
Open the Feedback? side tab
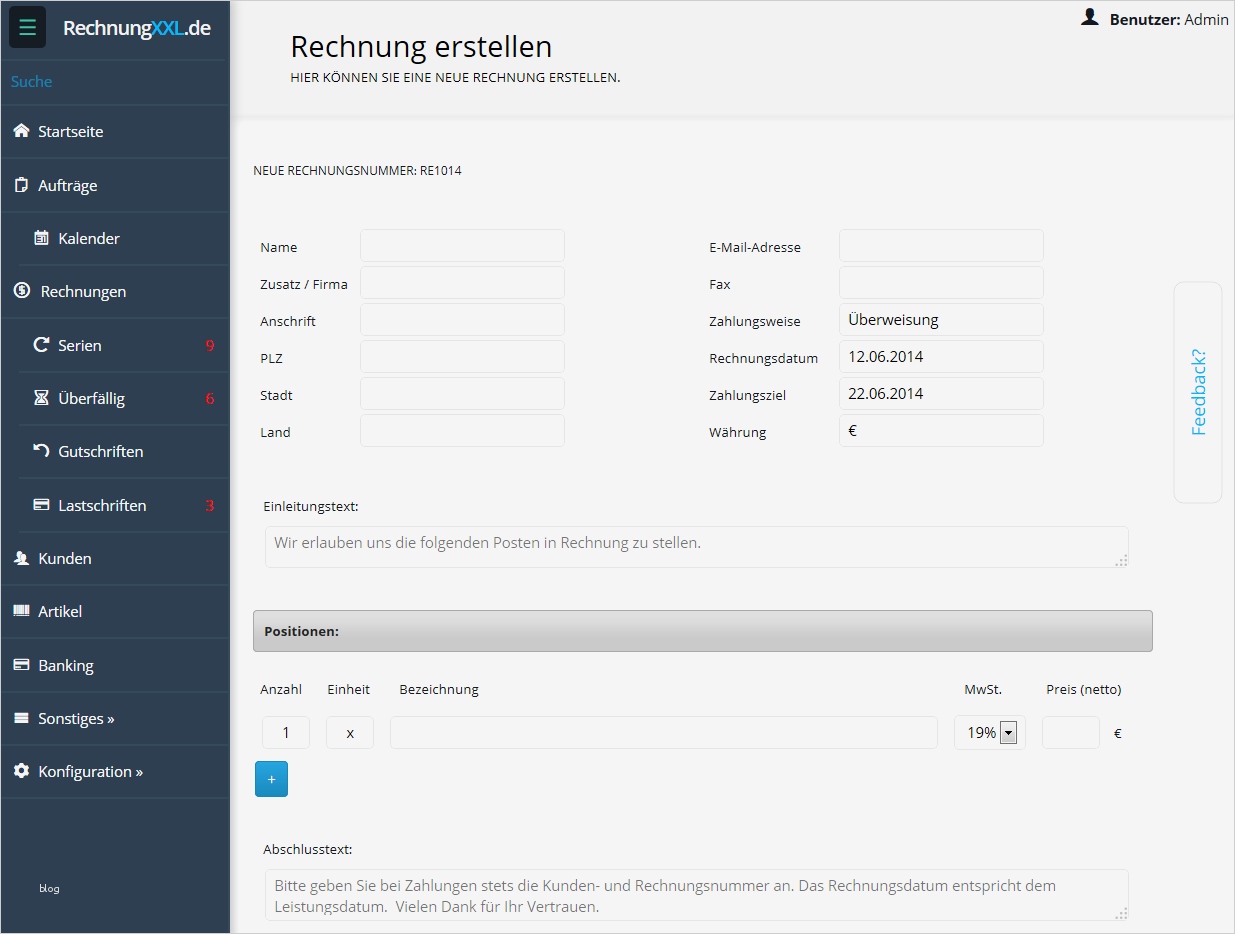pyautogui.click(x=1198, y=392)
